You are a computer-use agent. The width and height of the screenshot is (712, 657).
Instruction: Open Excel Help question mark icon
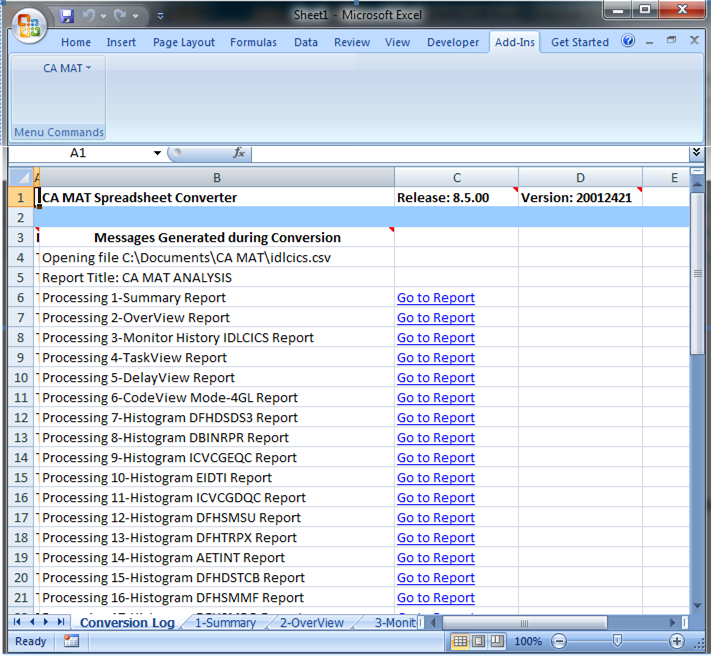point(628,41)
